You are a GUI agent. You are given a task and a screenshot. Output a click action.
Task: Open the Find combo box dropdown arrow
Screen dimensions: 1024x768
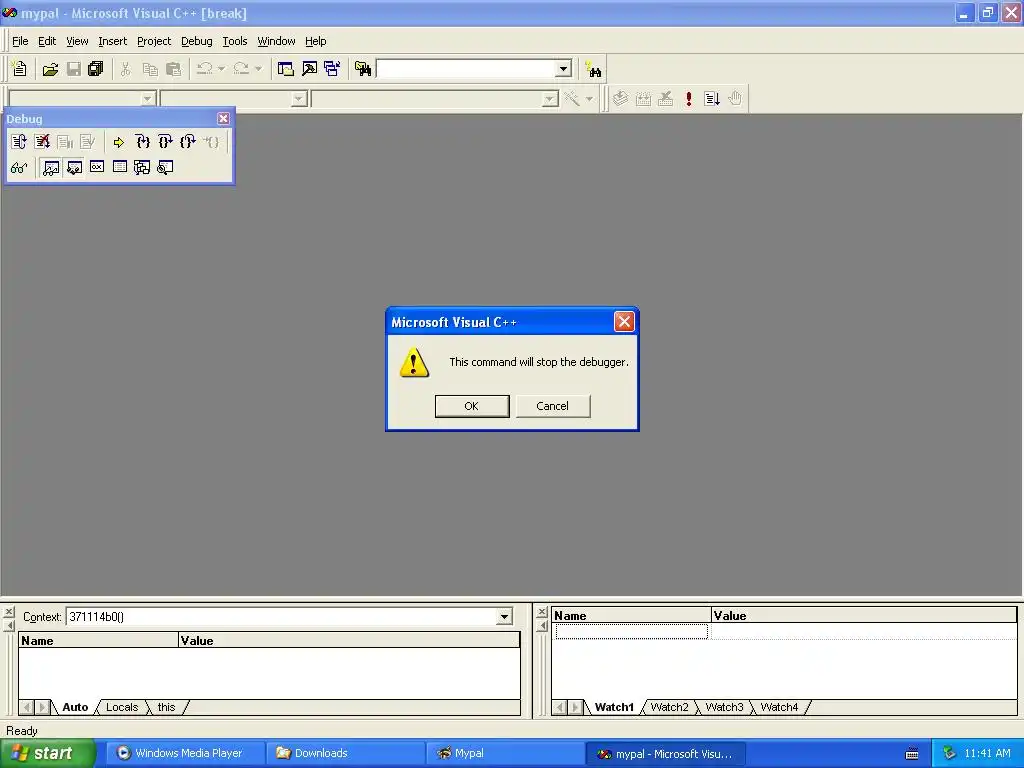(x=564, y=69)
